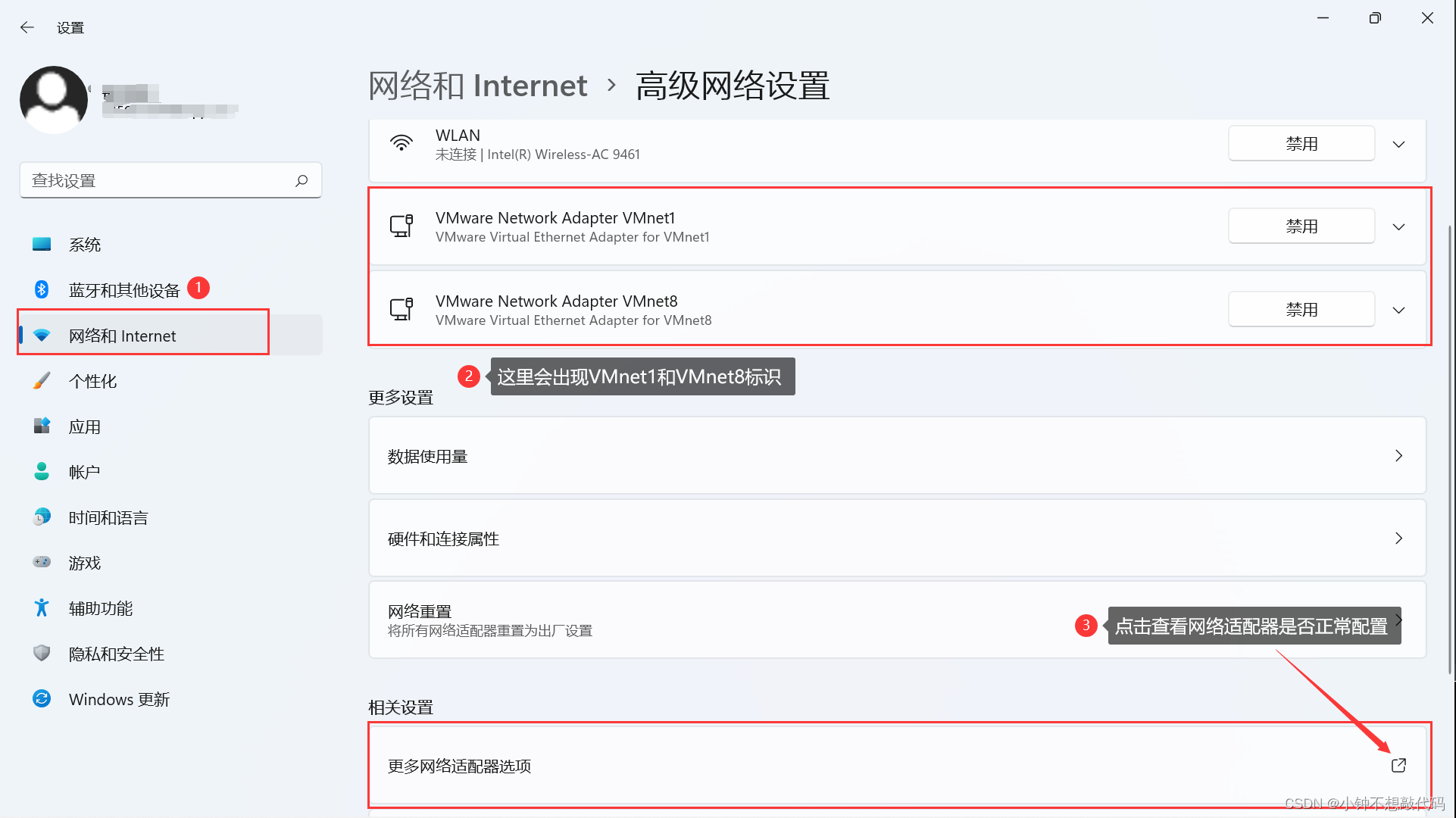Click the search magnifier icon
The image size is (1456, 818).
point(302,180)
